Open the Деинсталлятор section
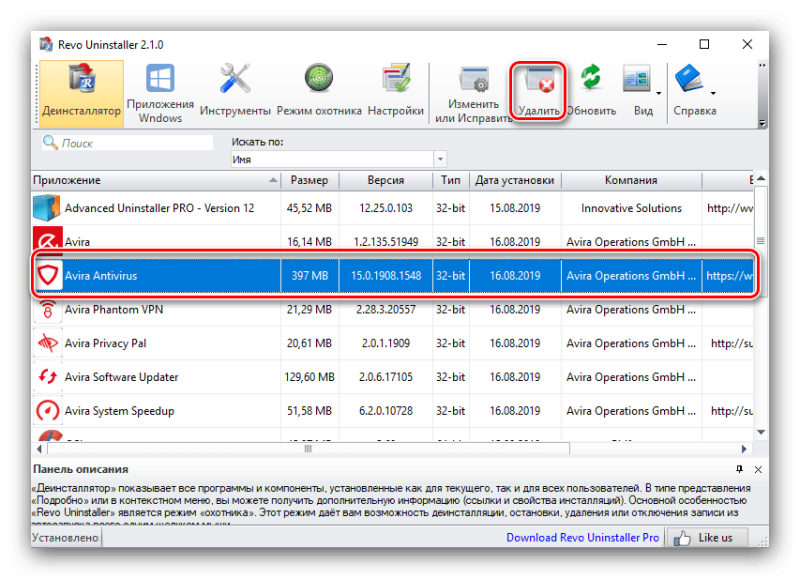Screen dimensions: 800x579 pyautogui.click(x=81, y=93)
